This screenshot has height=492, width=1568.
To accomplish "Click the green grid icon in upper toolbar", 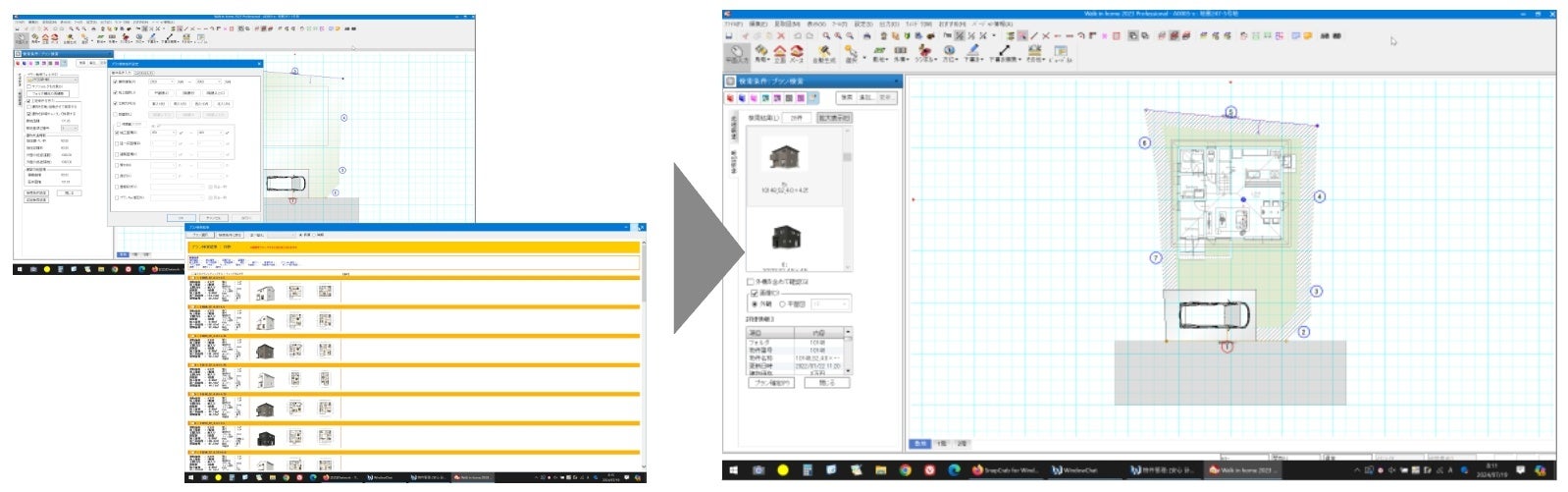I will point(1256,35).
